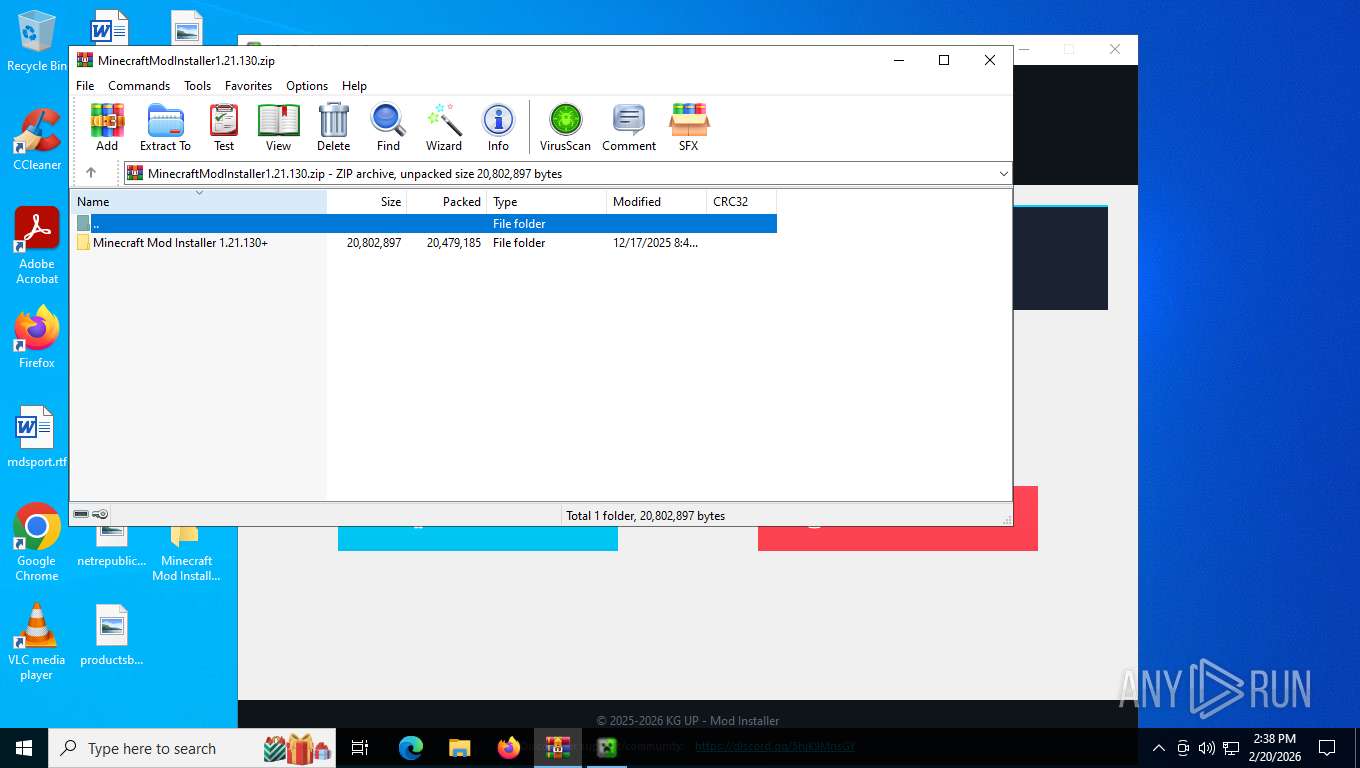Open VLC media player desktop shortcut
The height and width of the screenshot is (768, 1360).
point(37,642)
